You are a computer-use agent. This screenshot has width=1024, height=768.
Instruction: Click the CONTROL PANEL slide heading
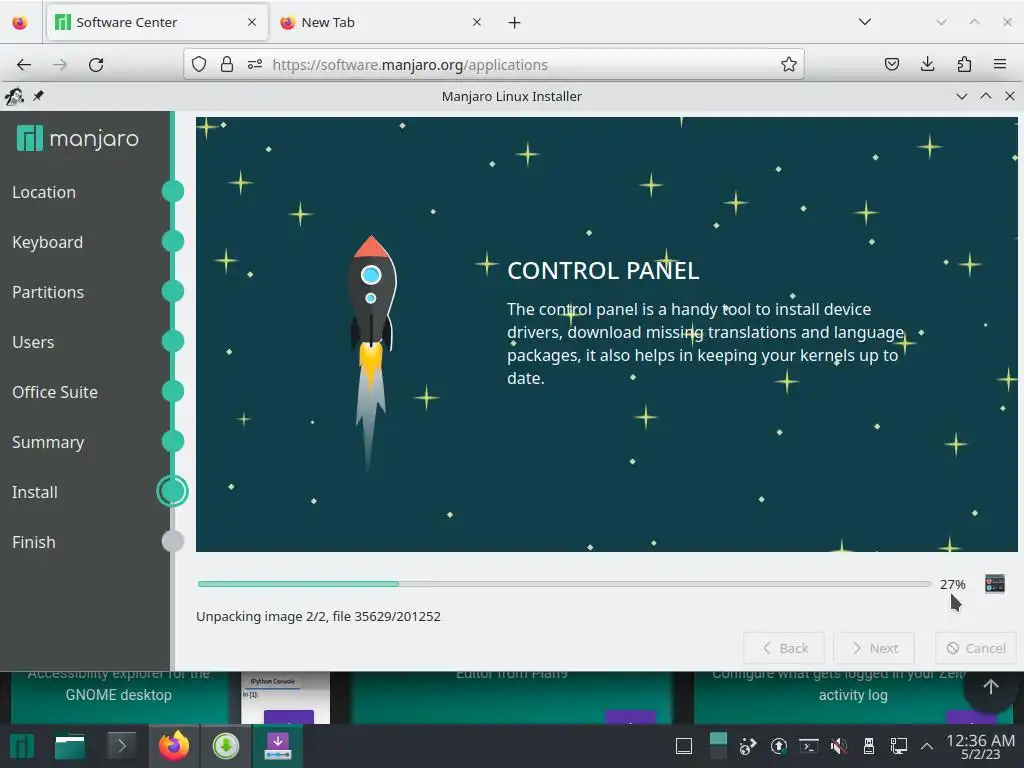coord(603,270)
